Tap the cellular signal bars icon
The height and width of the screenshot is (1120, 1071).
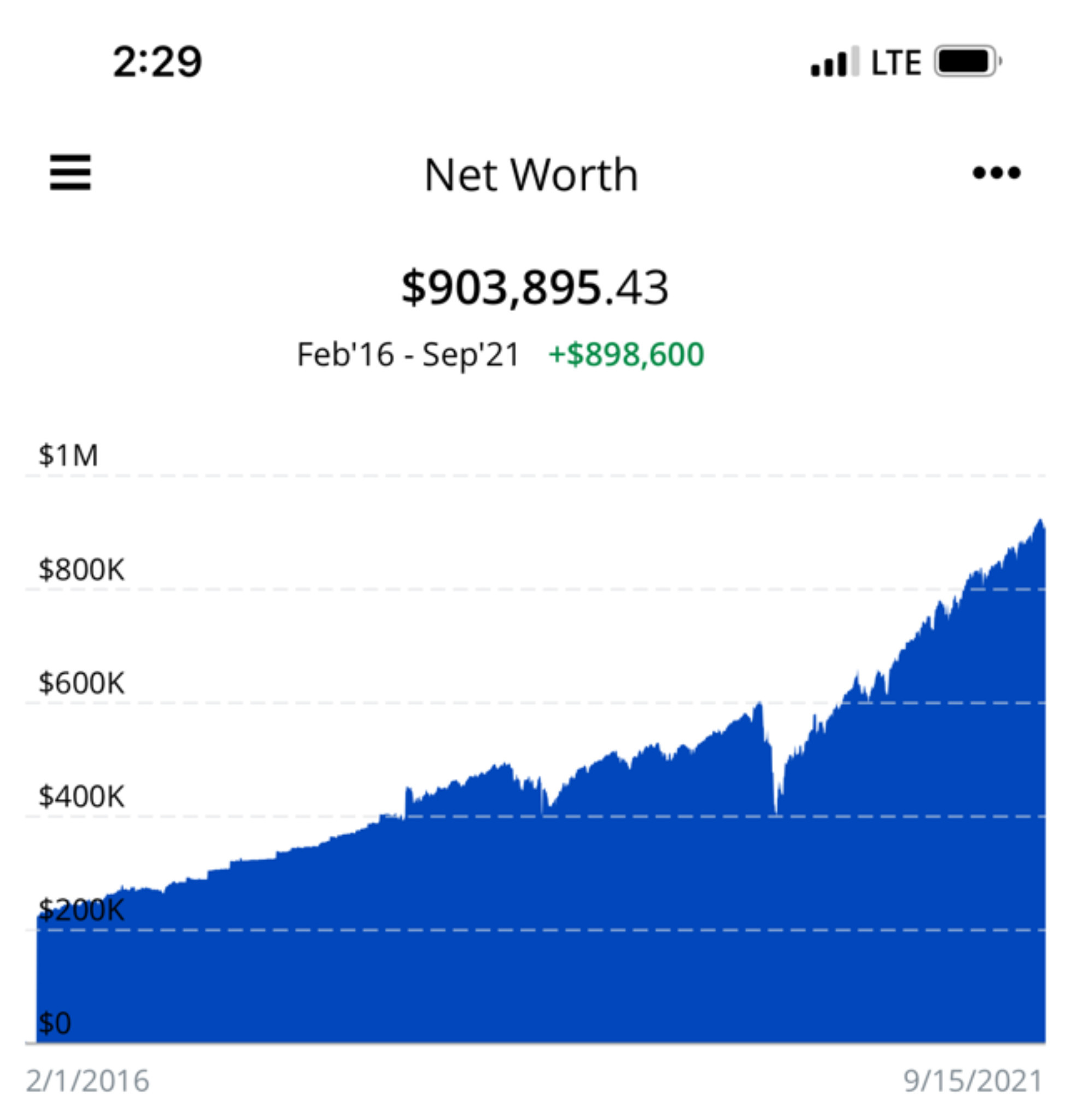[835, 61]
